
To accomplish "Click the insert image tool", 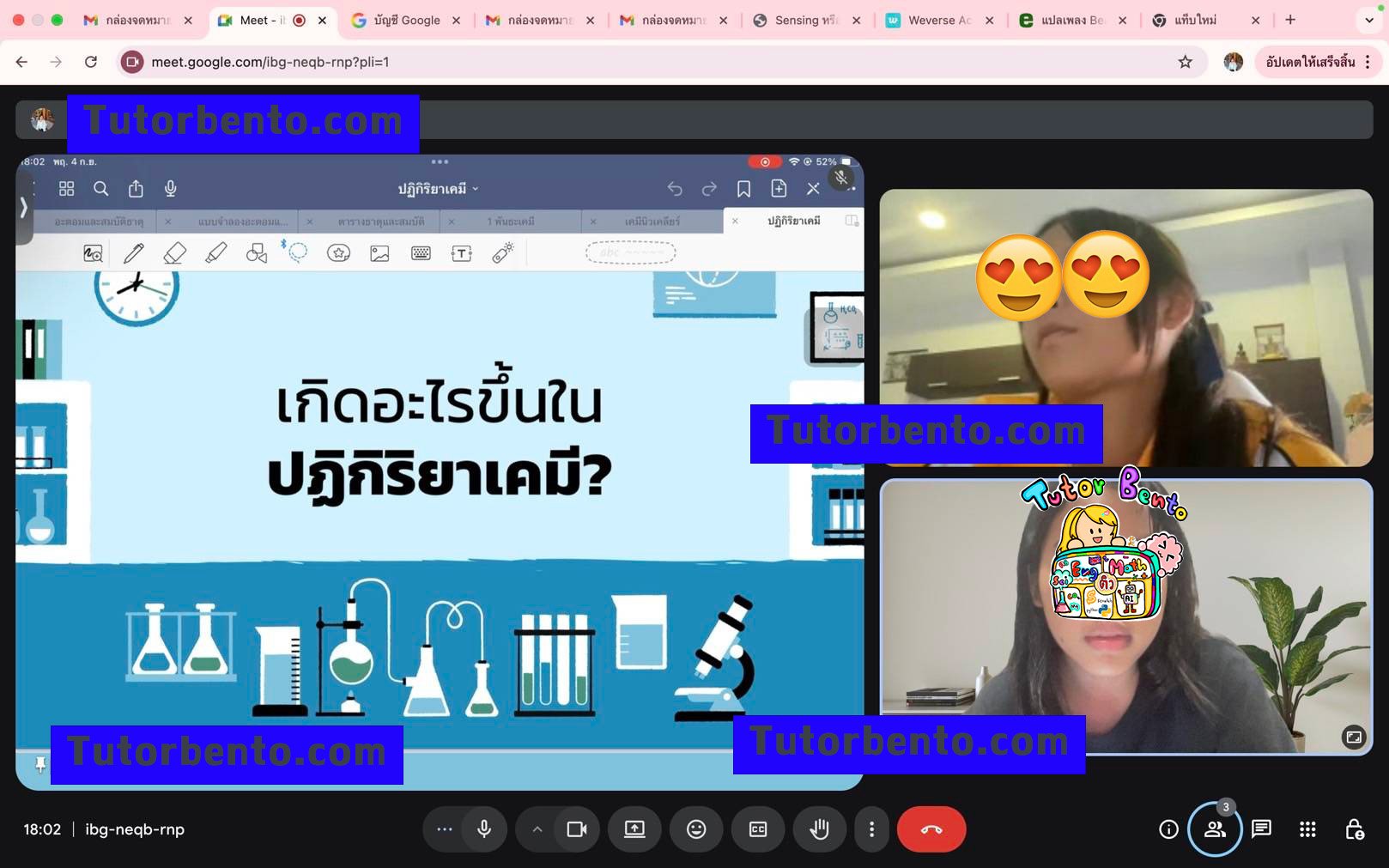I will point(379,253).
